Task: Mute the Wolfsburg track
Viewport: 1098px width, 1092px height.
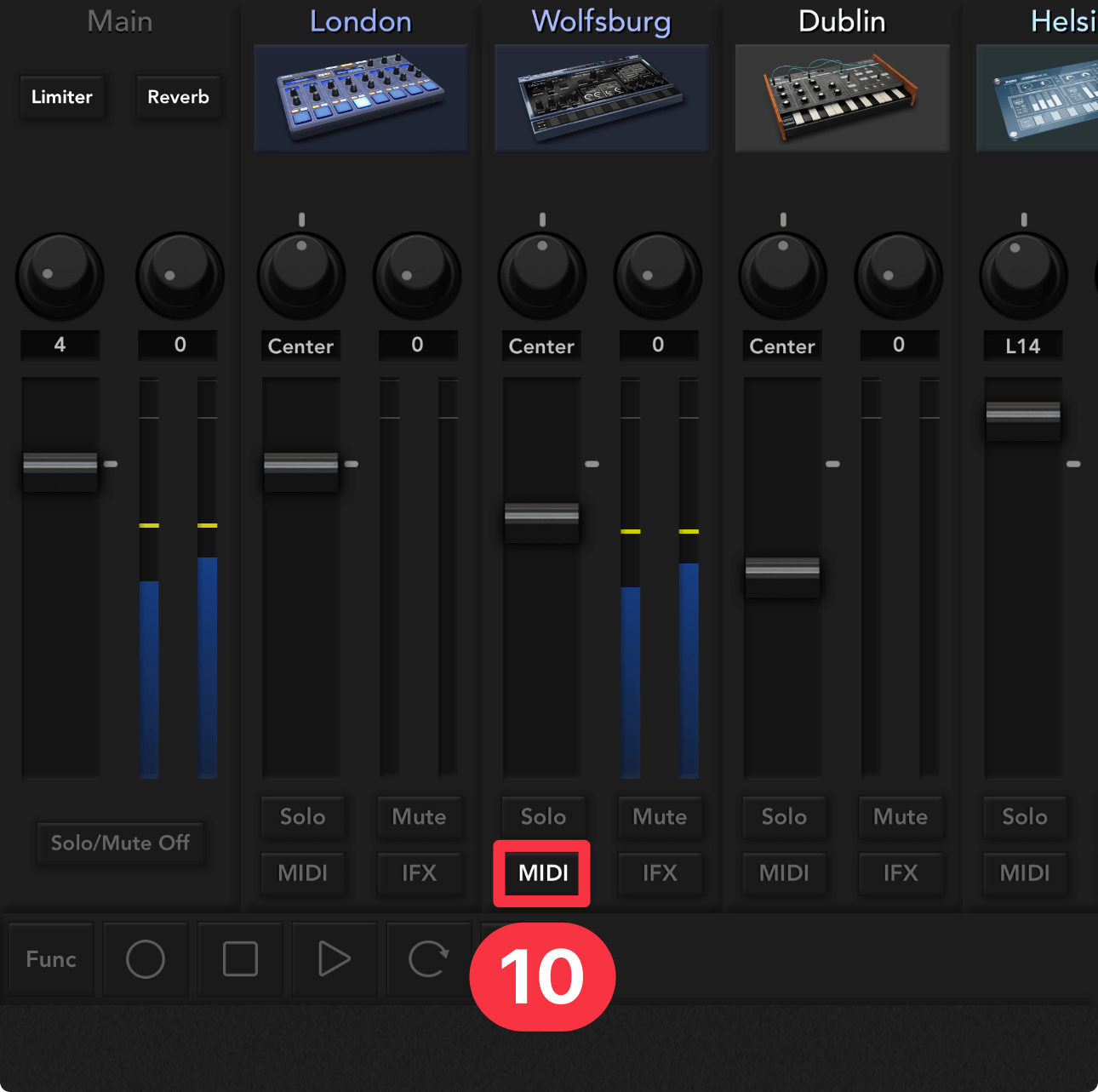Action: click(660, 817)
